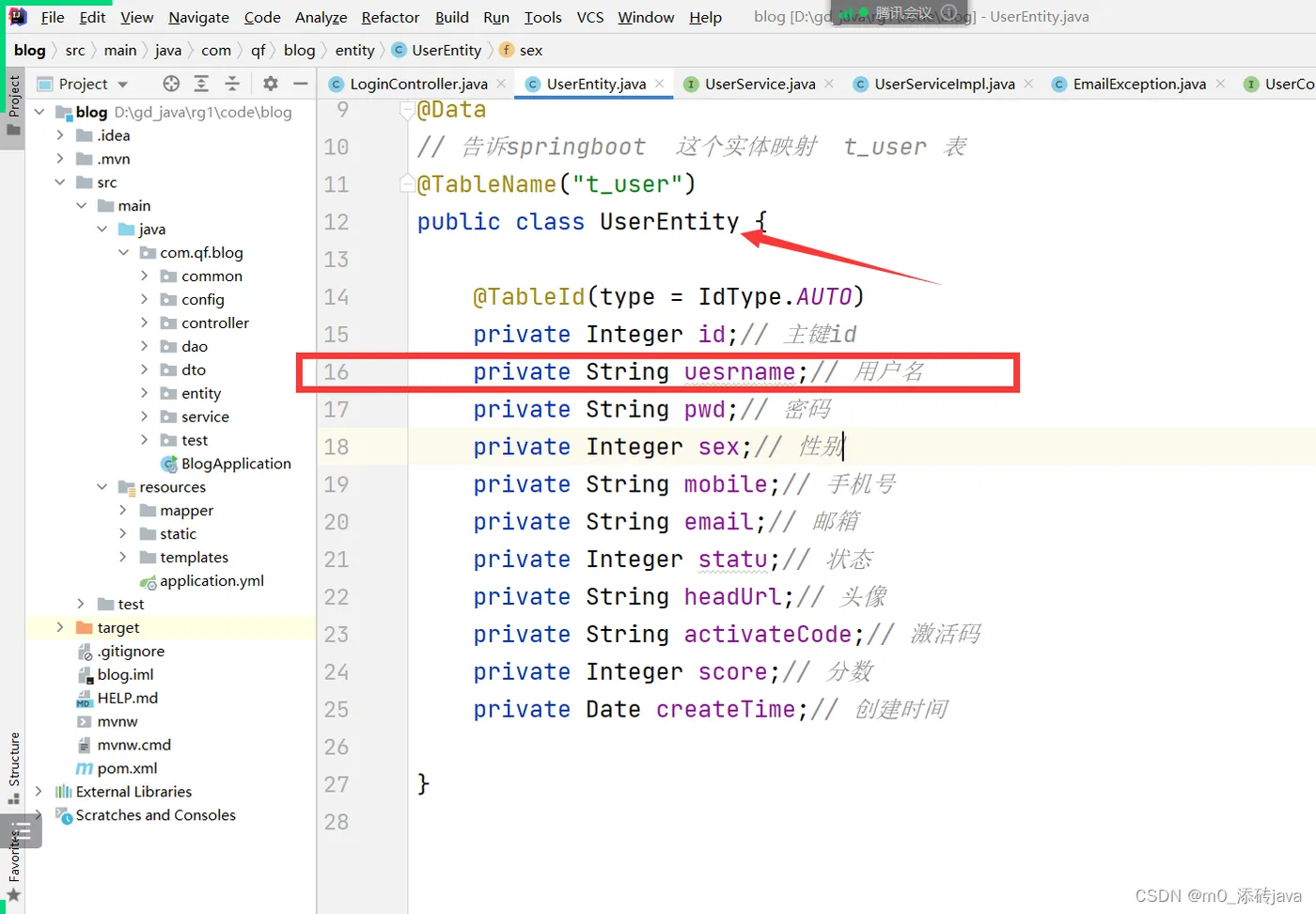Expand External Libraries node
The width and height of the screenshot is (1316, 914).
pyautogui.click(x=39, y=792)
